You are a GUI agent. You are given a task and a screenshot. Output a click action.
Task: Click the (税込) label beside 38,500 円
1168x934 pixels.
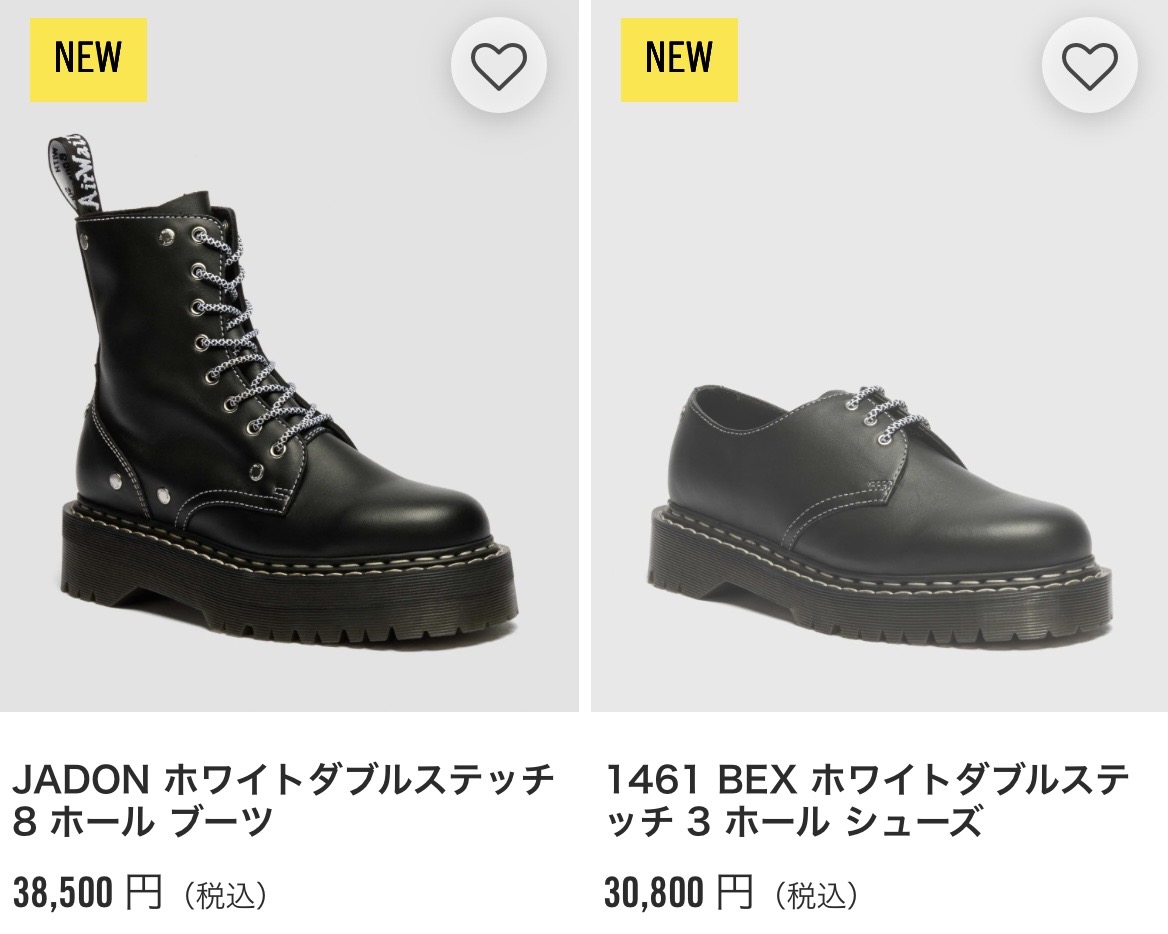tap(224, 894)
